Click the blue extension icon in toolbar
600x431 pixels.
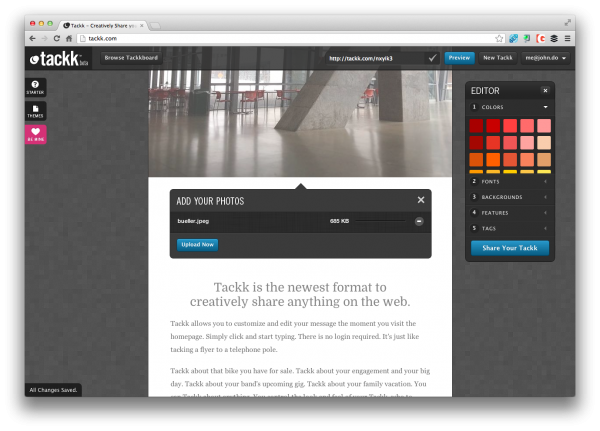point(514,38)
